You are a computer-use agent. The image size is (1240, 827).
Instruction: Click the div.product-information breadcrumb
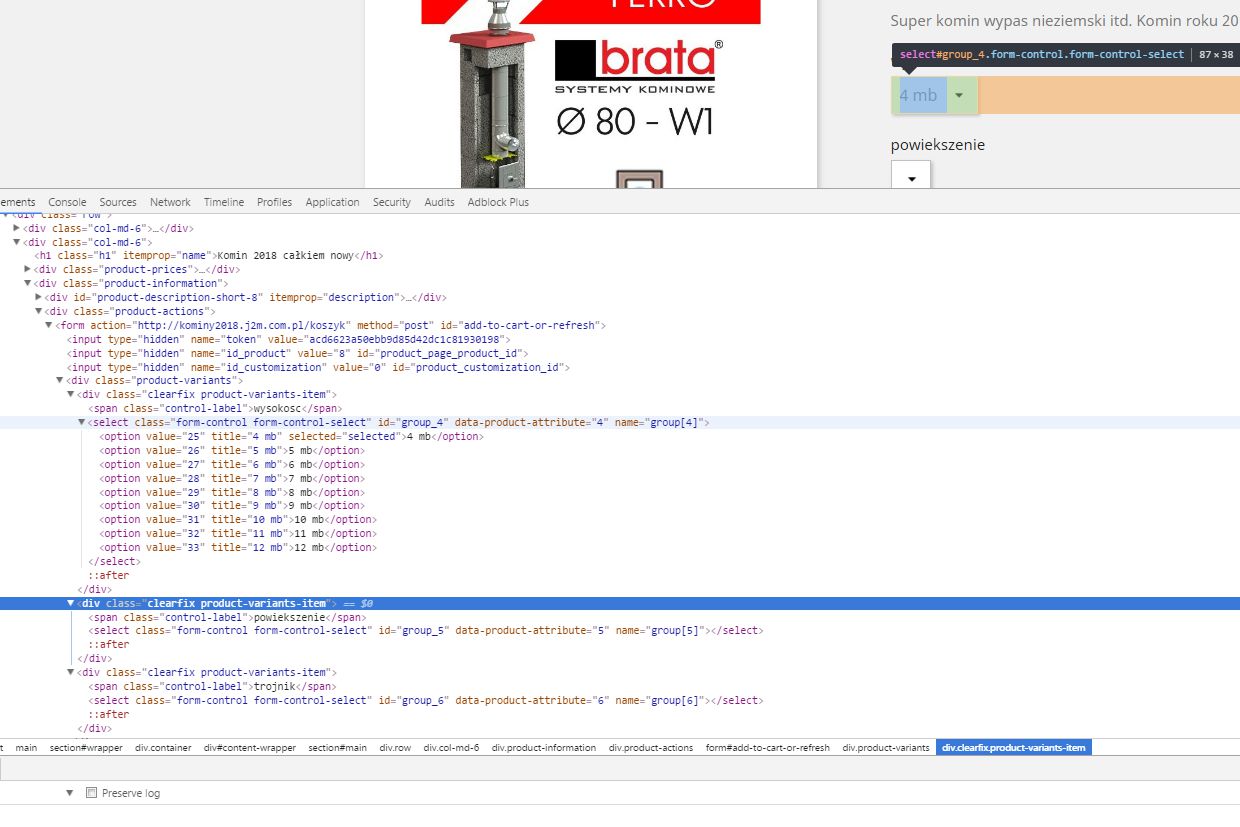[x=544, y=748]
